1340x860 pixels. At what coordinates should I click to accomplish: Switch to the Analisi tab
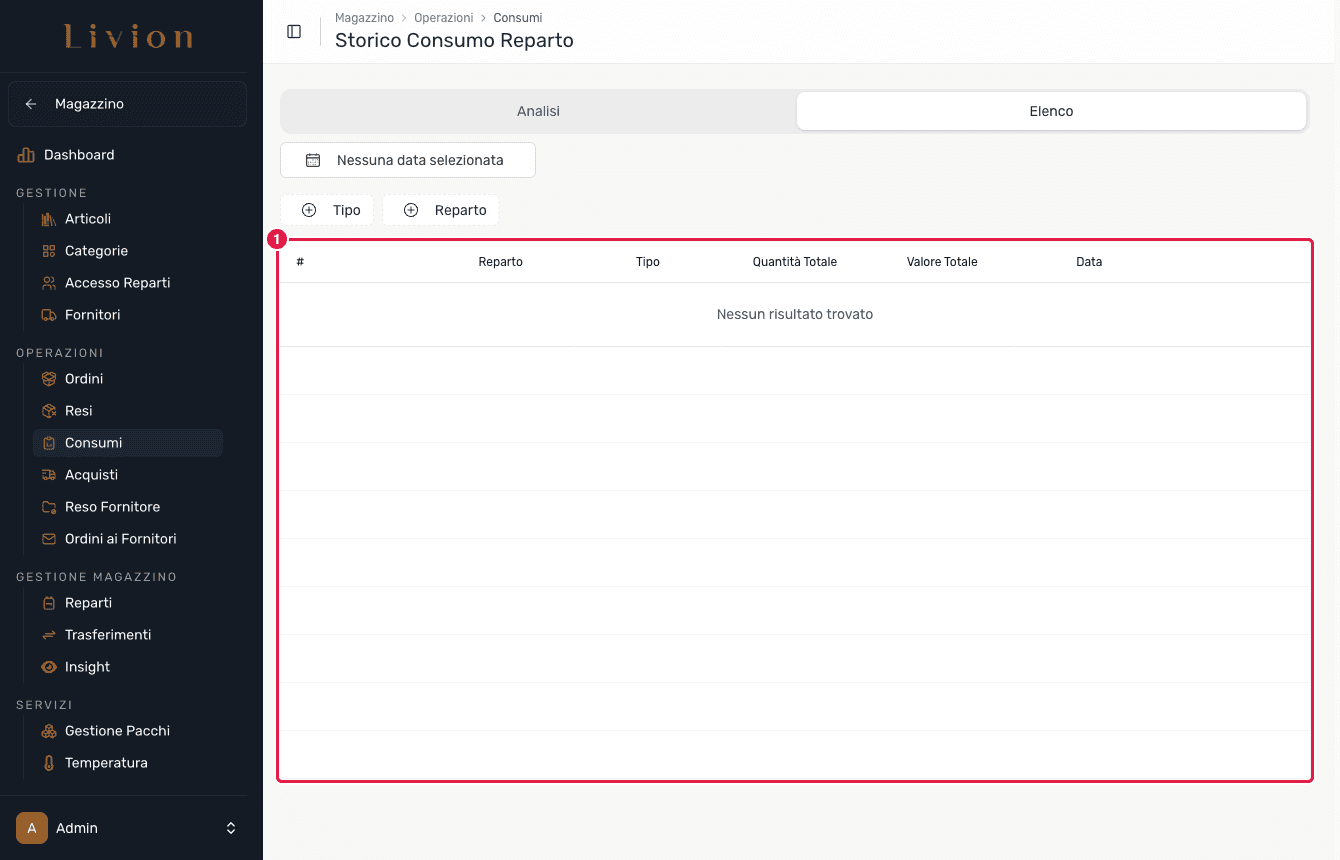coord(538,111)
